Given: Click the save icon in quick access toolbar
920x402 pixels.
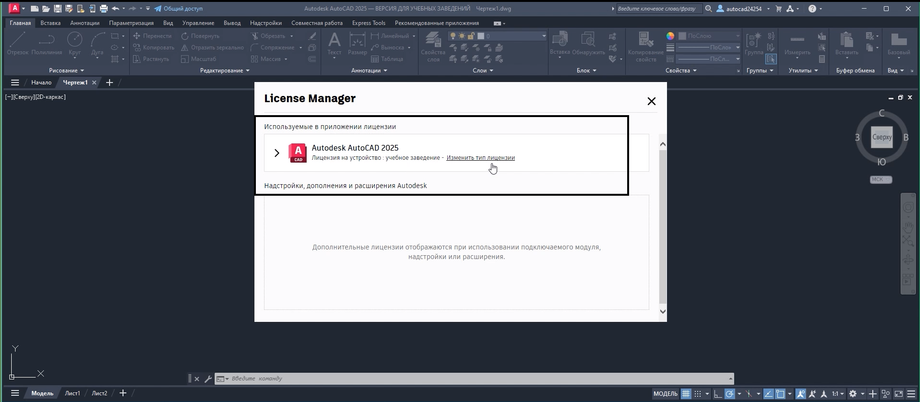Looking at the screenshot, I should click(57, 9).
